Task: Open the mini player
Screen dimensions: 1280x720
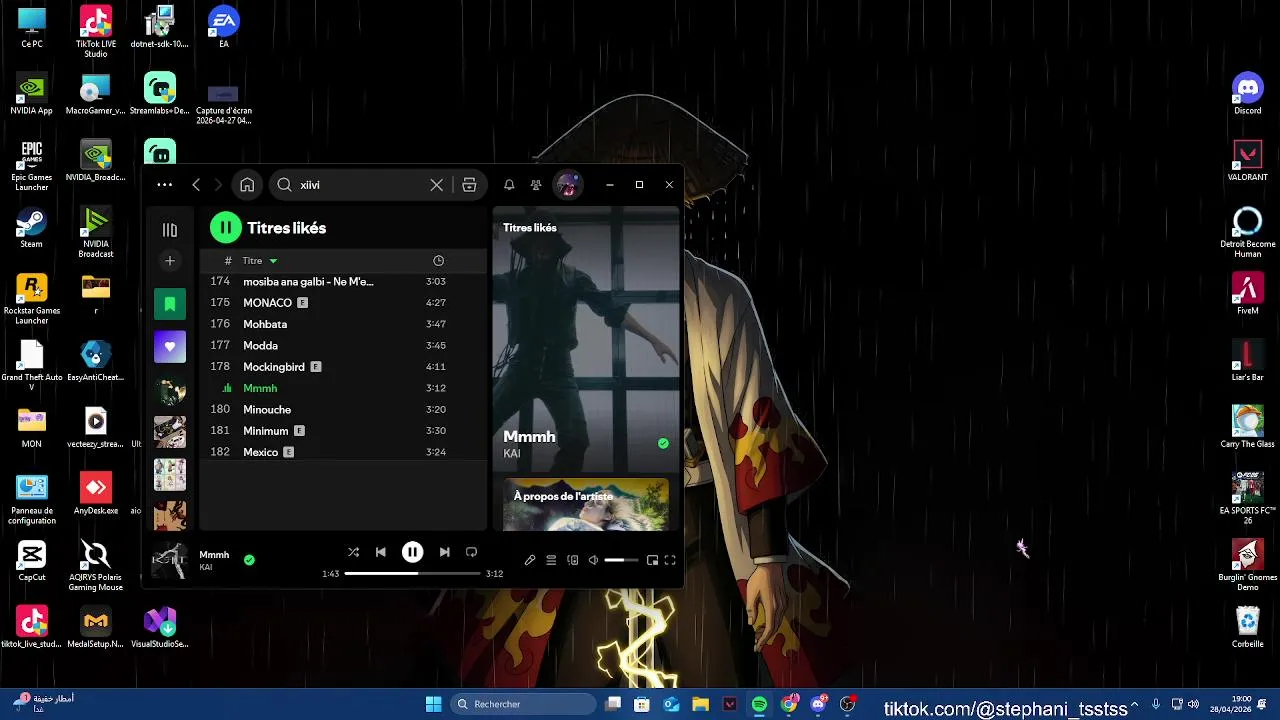Action: click(x=652, y=561)
